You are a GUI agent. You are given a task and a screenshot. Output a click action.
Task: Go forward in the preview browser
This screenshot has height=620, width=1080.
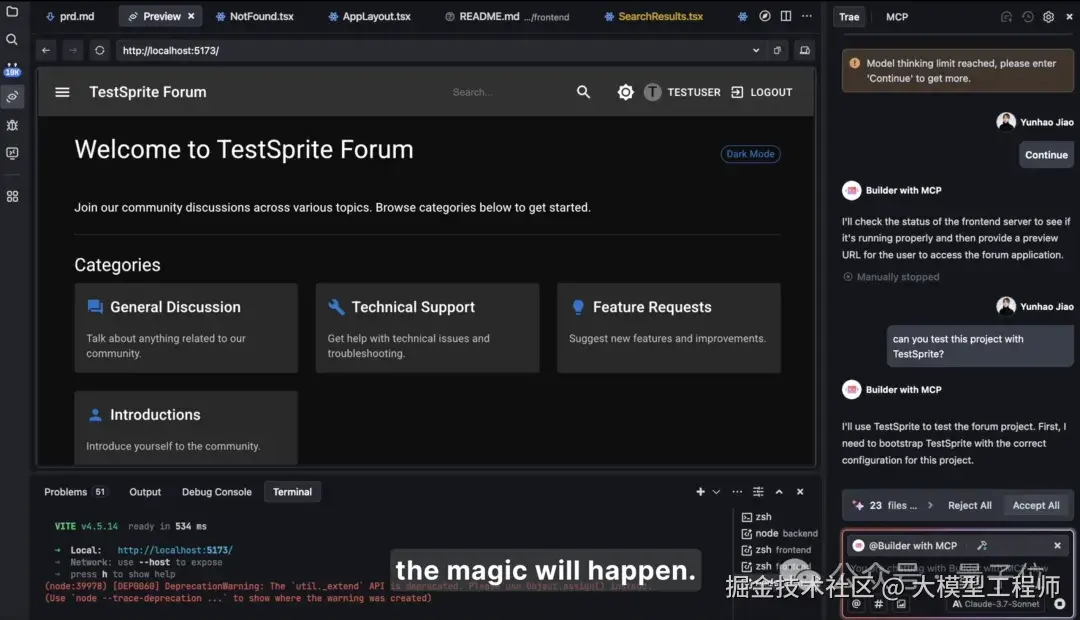(72, 50)
